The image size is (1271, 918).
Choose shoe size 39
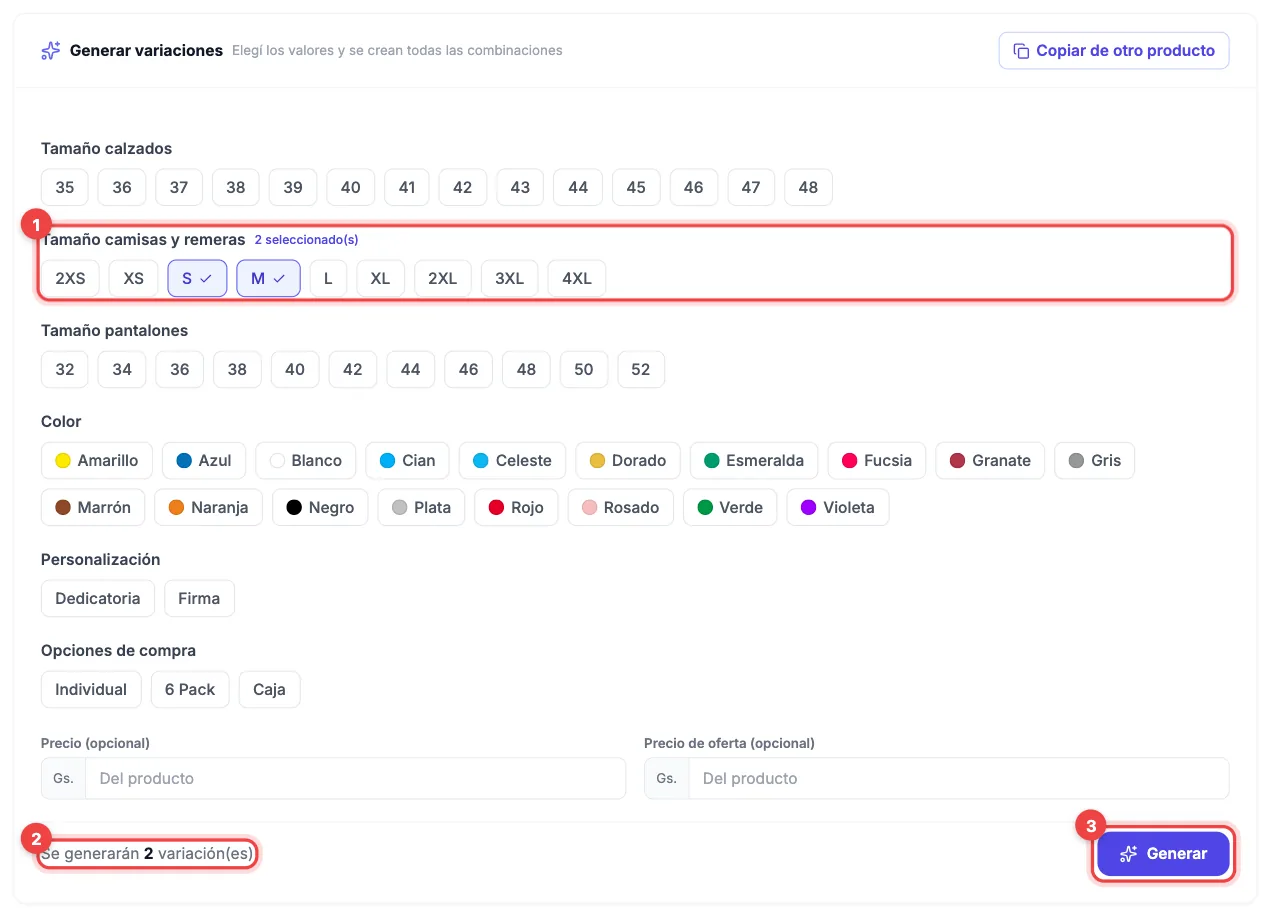pos(293,188)
